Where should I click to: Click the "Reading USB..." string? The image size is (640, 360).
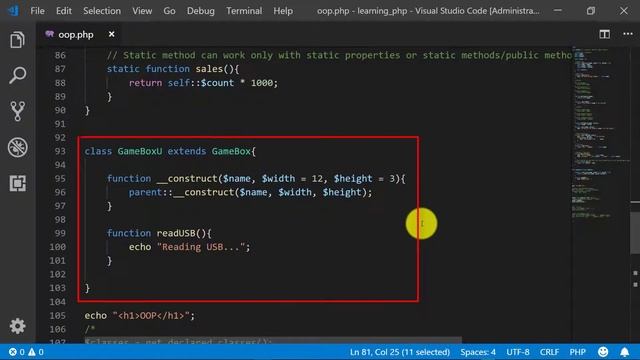pos(201,247)
